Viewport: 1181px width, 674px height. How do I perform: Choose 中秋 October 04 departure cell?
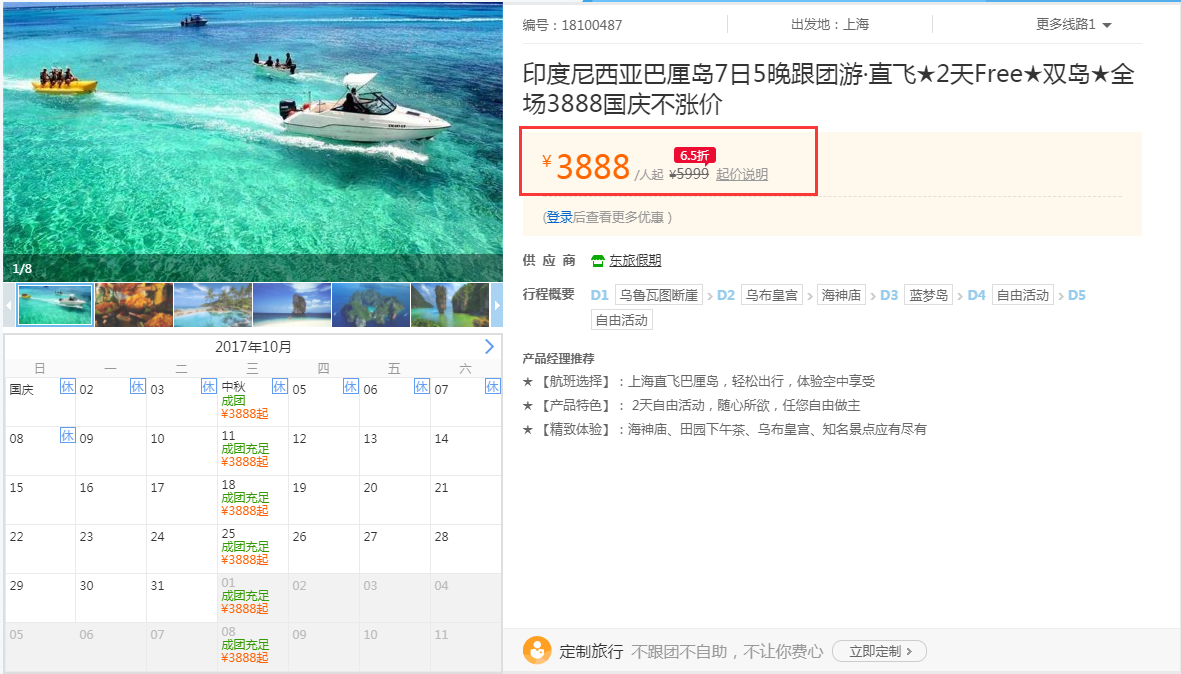(252, 401)
